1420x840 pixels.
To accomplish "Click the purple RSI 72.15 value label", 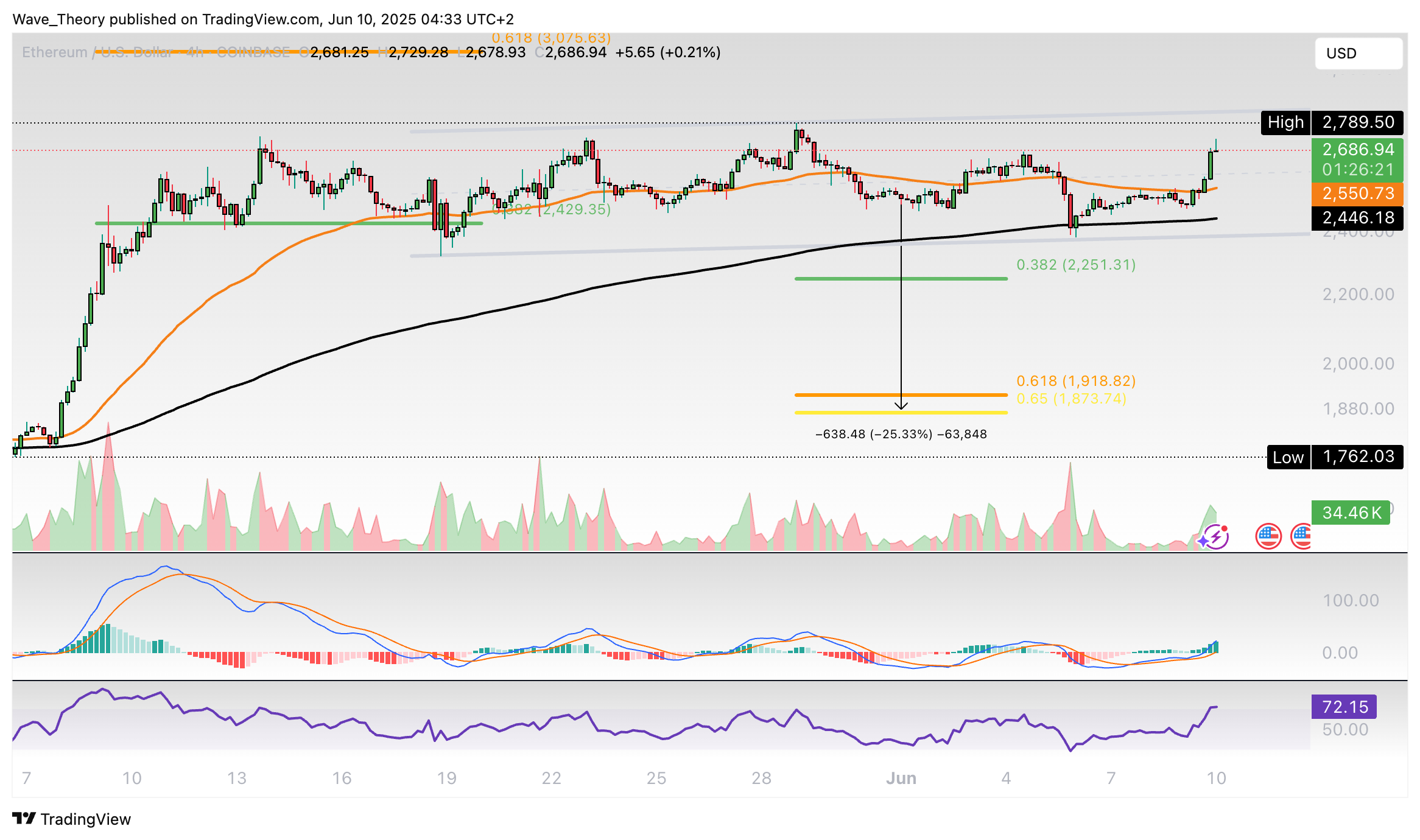I will pos(1344,707).
